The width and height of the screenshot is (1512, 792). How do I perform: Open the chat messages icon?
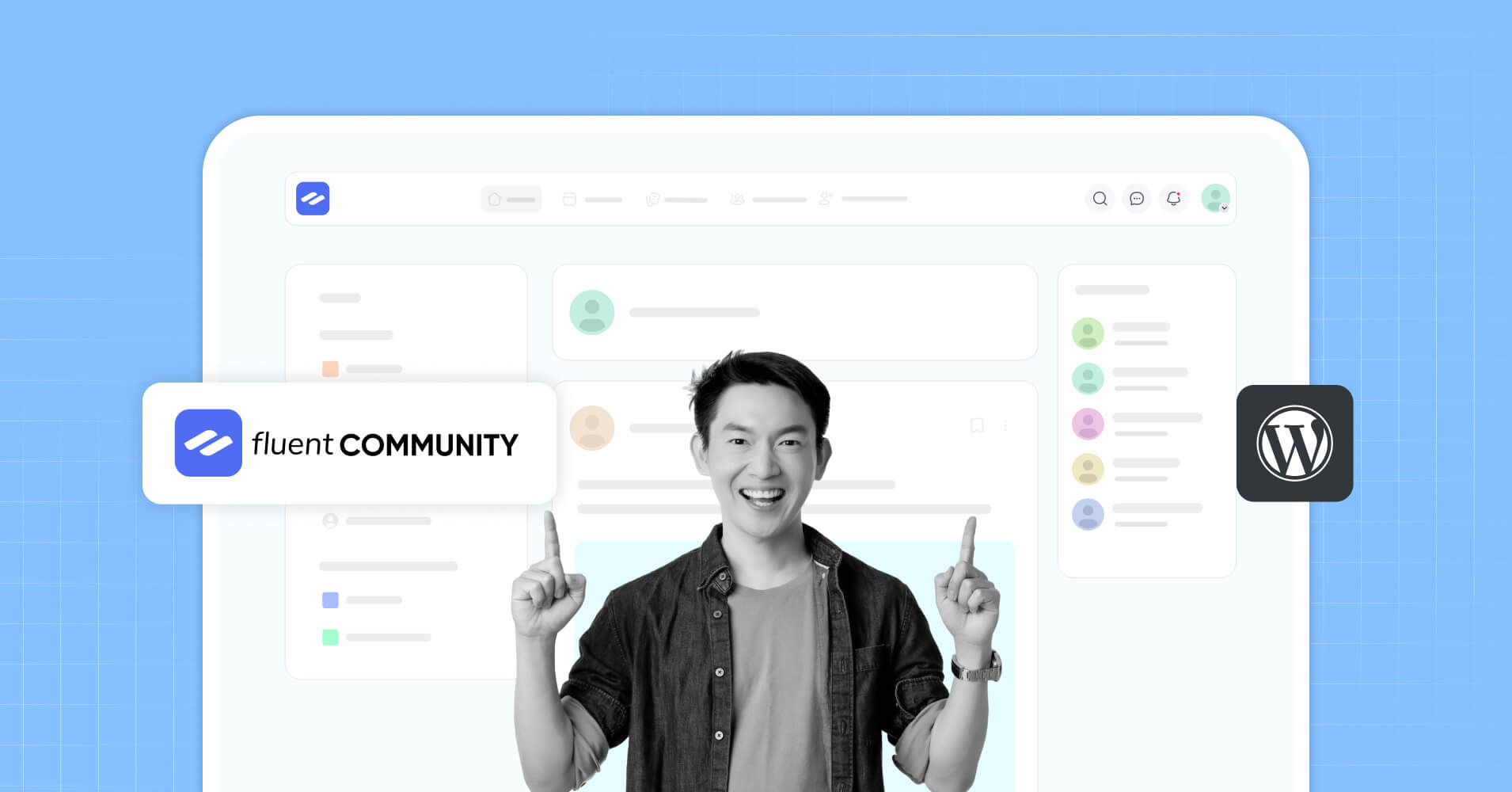[1137, 199]
